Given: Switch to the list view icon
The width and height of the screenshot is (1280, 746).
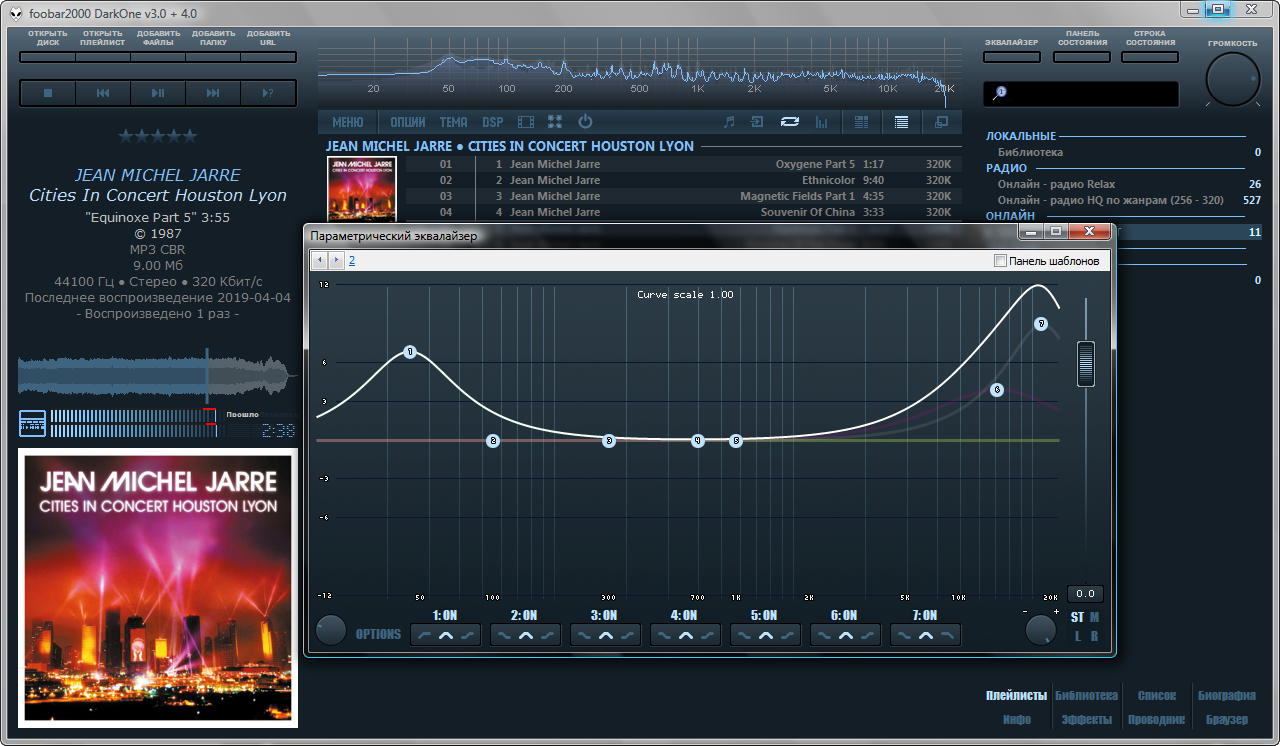Looking at the screenshot, I should coord(901,122).
